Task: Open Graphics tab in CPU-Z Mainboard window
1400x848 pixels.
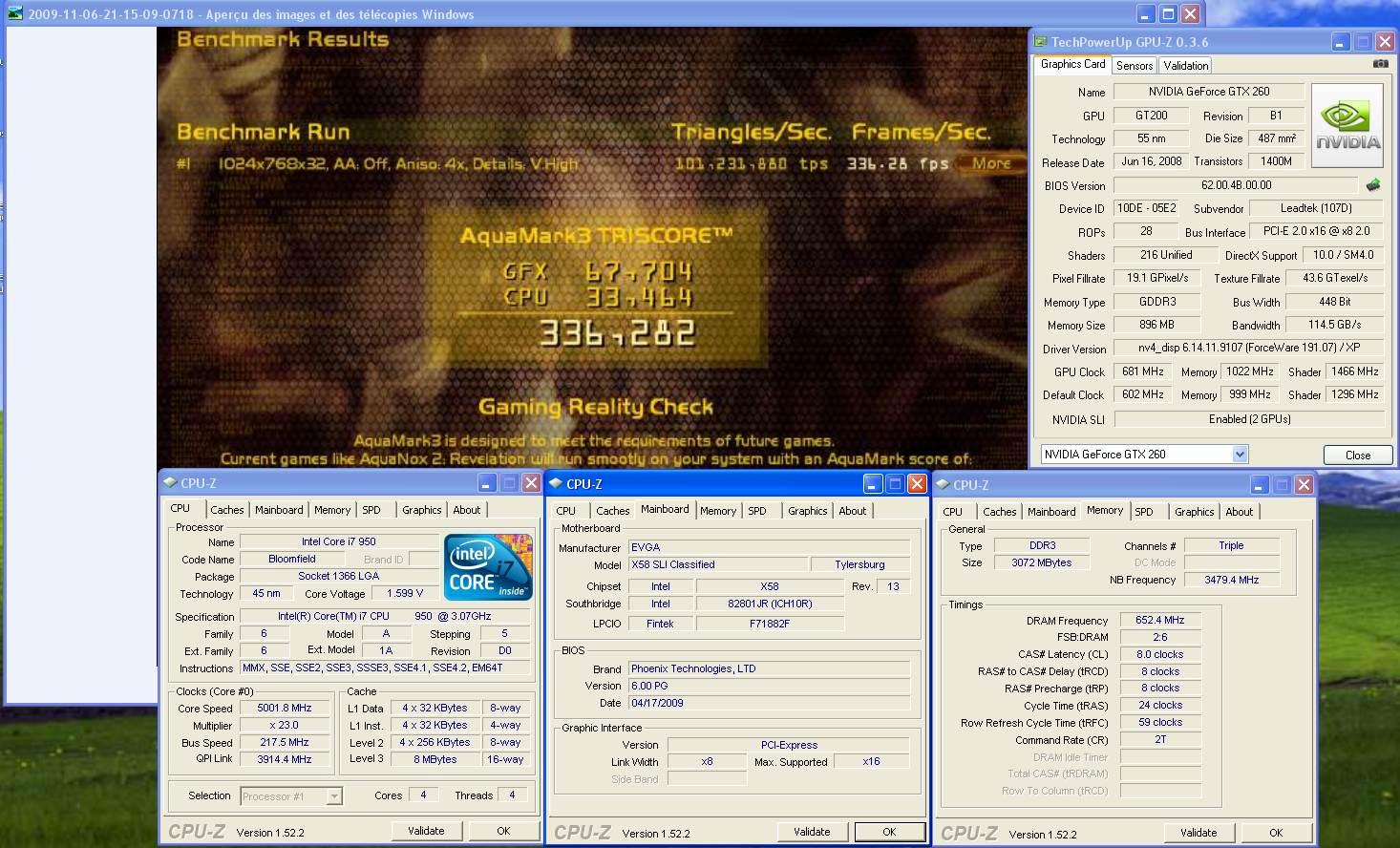Action: click(807, 511)
